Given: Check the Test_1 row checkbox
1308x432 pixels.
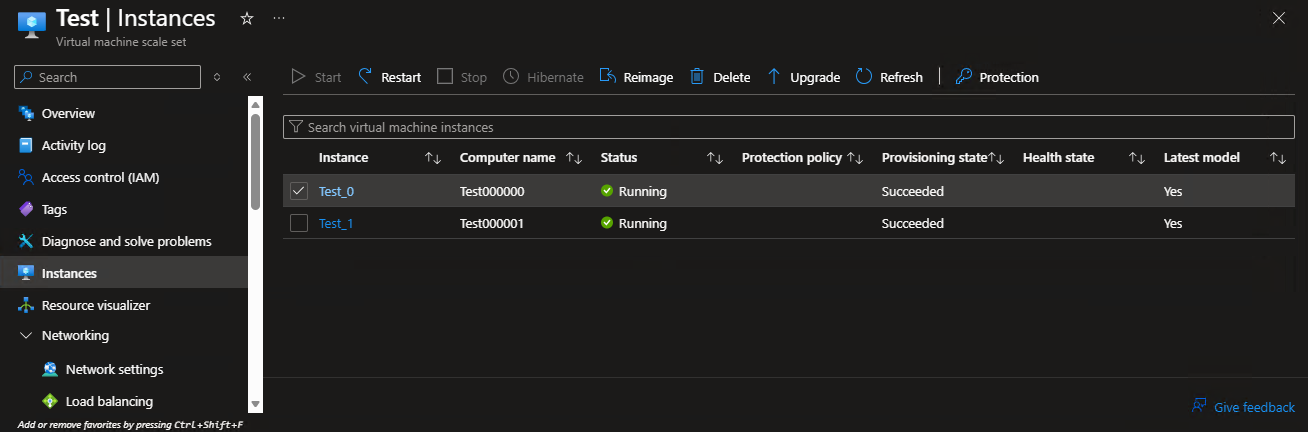Looking at the screenshot, I should tap(299, 223).
